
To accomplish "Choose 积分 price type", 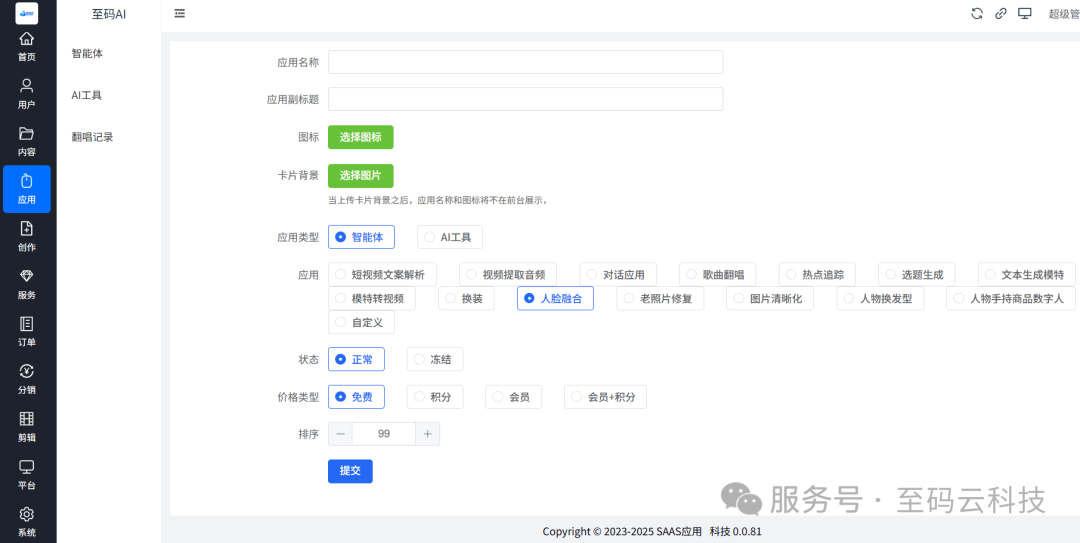I will click(435, 397).
